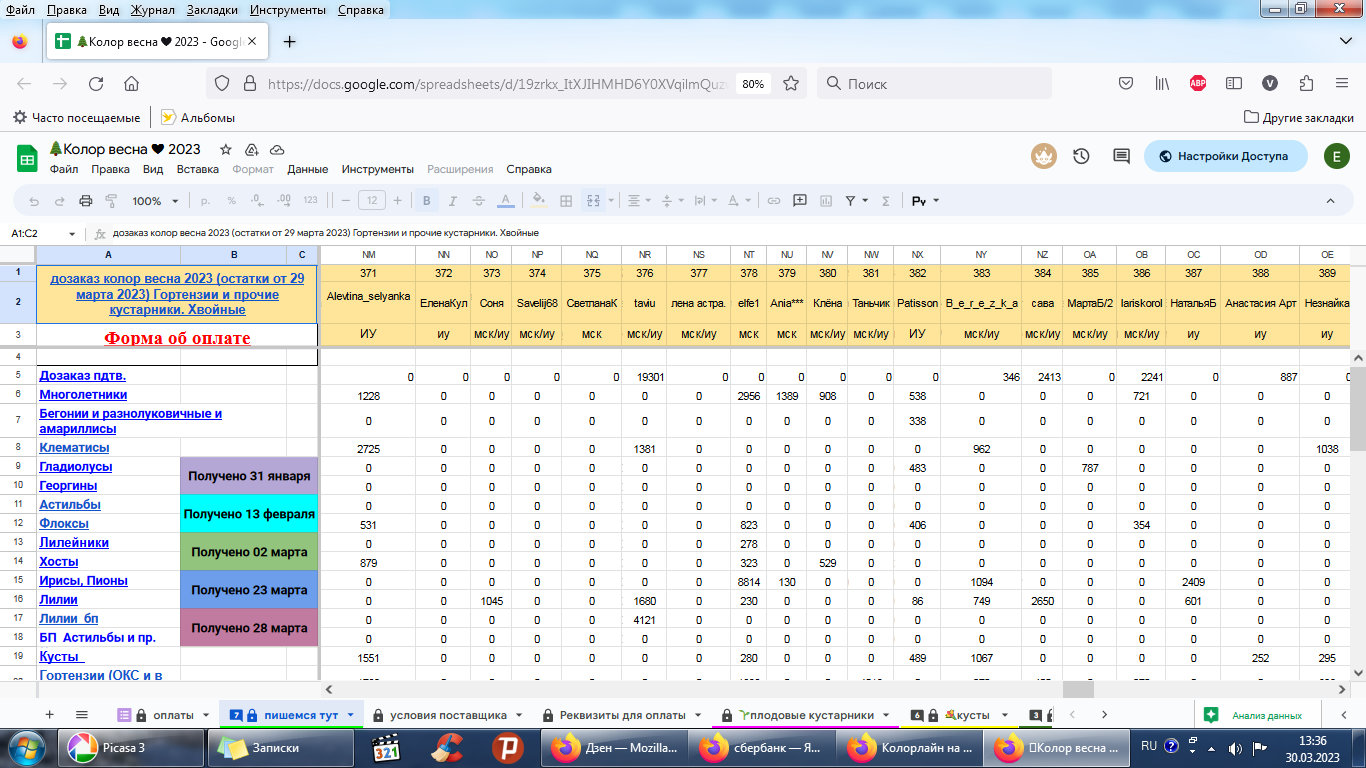Screen dimensions: 1366x768
Task: Open the comments panel icon
Action: [1121, 156]
